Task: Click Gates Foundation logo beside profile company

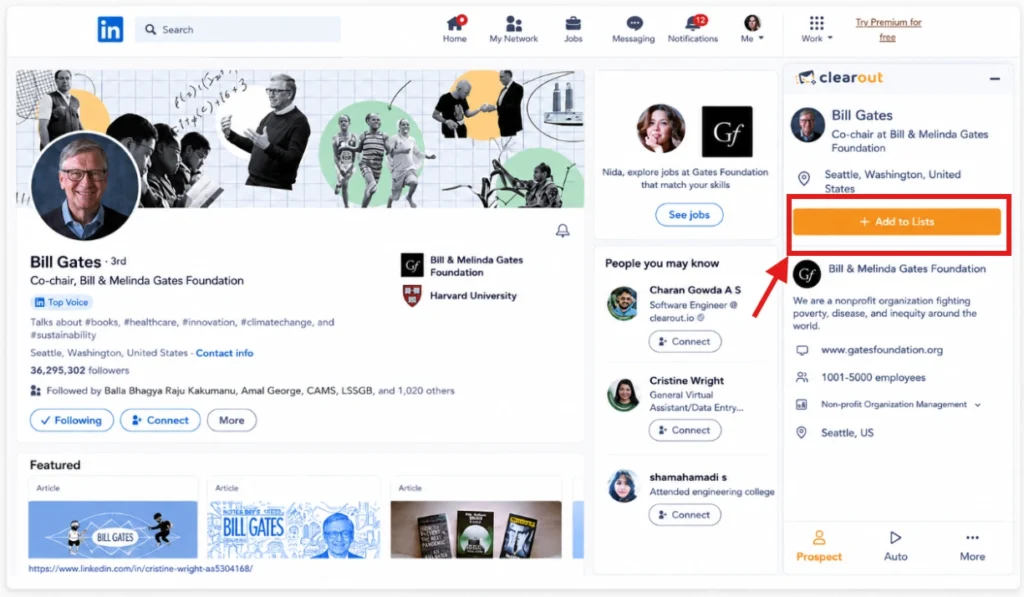Action: (x=411, y=265)
